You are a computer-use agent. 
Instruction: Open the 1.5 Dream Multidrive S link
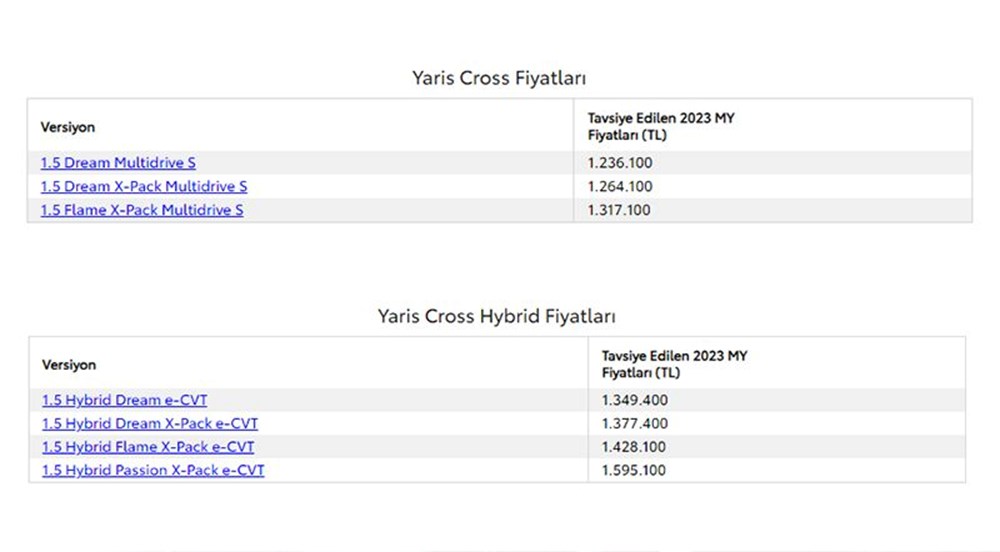point(118,163)
